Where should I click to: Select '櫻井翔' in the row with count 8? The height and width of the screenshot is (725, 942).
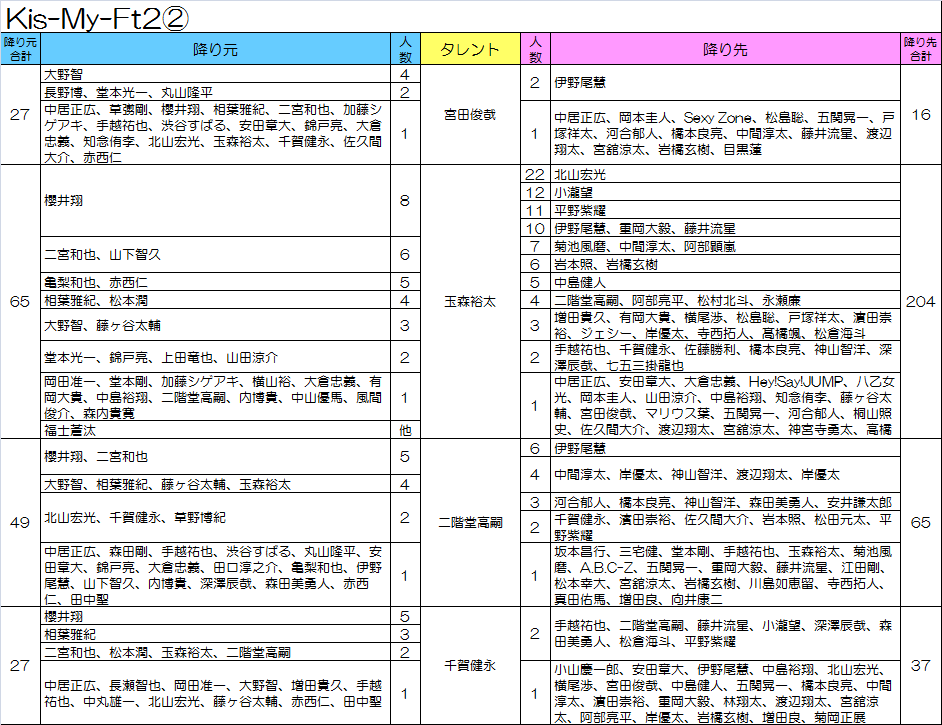(215, 201)
